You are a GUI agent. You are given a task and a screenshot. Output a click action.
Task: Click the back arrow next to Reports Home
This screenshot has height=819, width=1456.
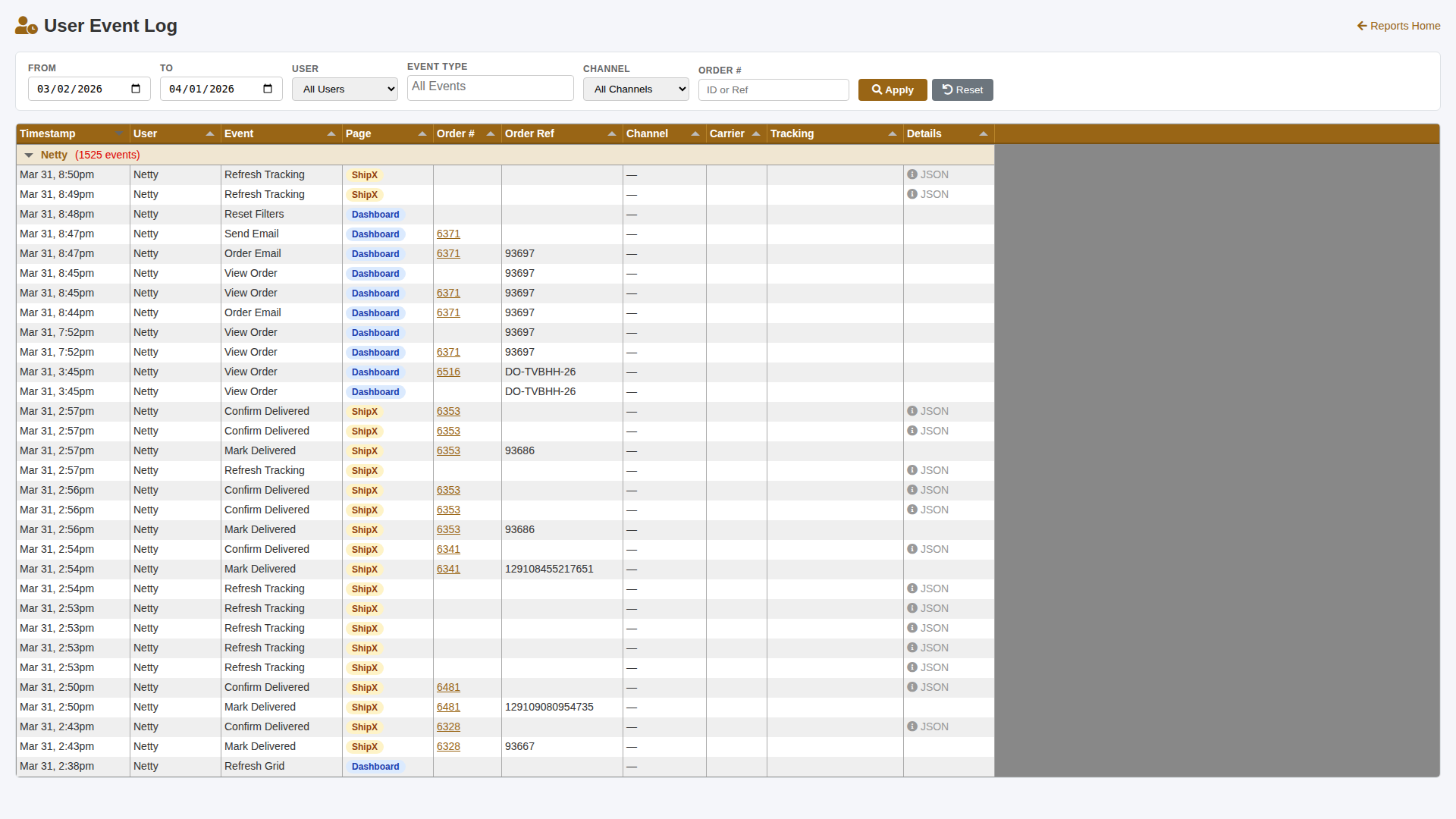pyautogui.click(x=1361, y=26)
